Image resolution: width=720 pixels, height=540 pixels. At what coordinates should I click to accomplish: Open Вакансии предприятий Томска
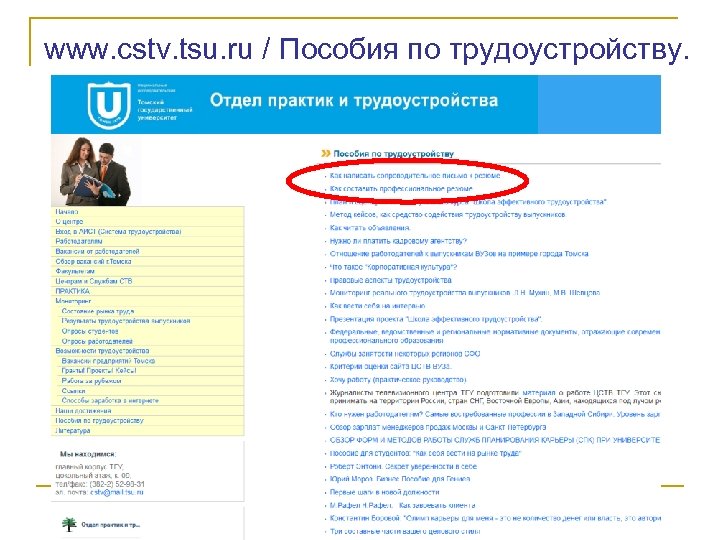tap(108, 360)
